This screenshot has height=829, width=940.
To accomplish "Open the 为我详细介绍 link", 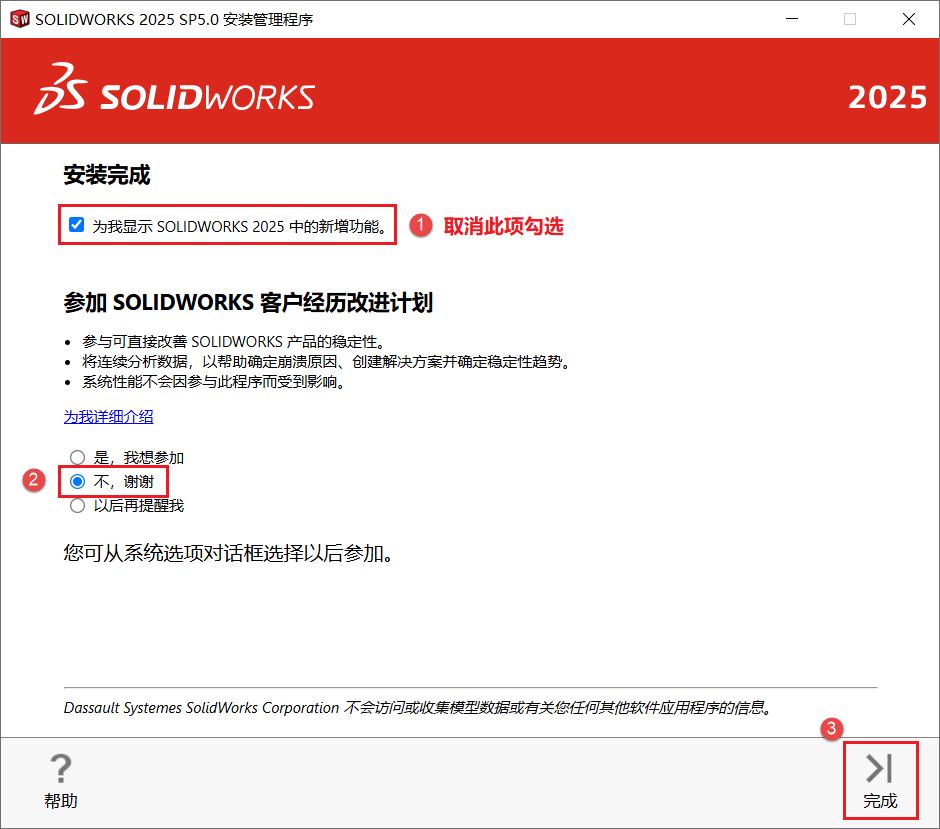I will 109,417.
